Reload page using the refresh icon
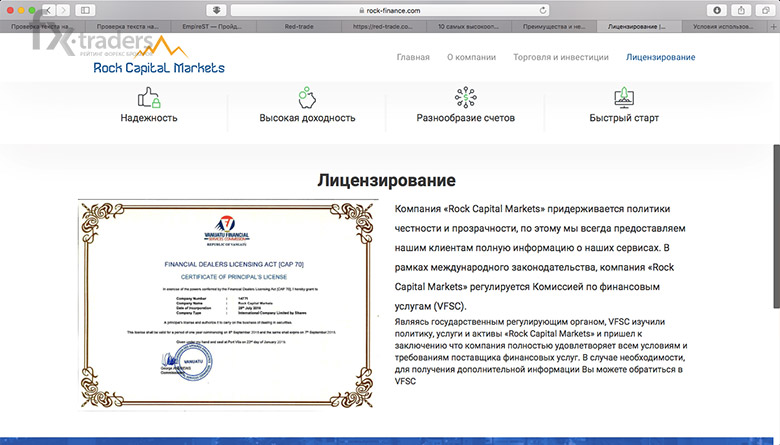This screenshot has height=445, width=780. (543, 10)
